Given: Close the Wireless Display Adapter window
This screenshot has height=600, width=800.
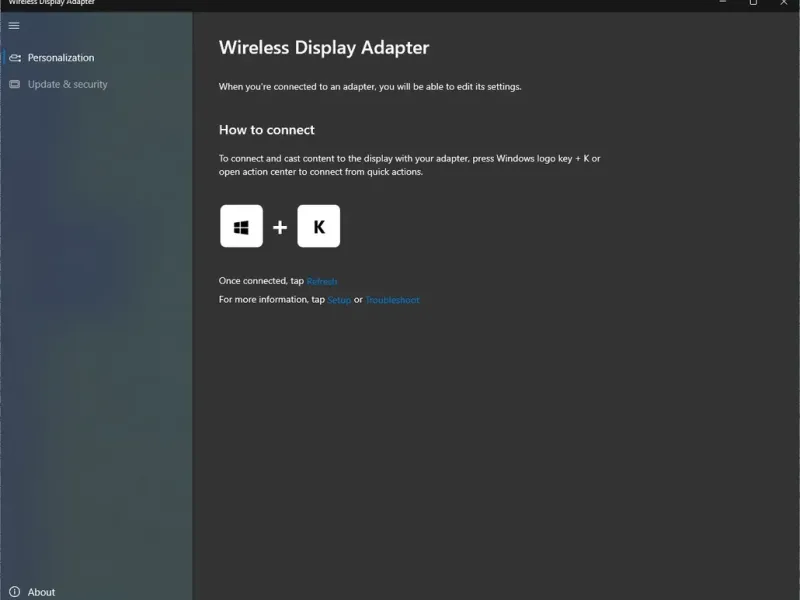Looking at the screenshot, I should pyautogui.click(x=784, y=3).
